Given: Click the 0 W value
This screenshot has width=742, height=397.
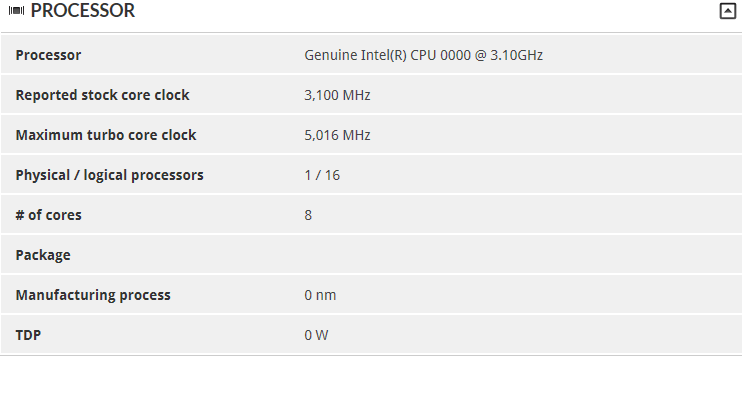Looking at the screenshot, I should point(316,335).
